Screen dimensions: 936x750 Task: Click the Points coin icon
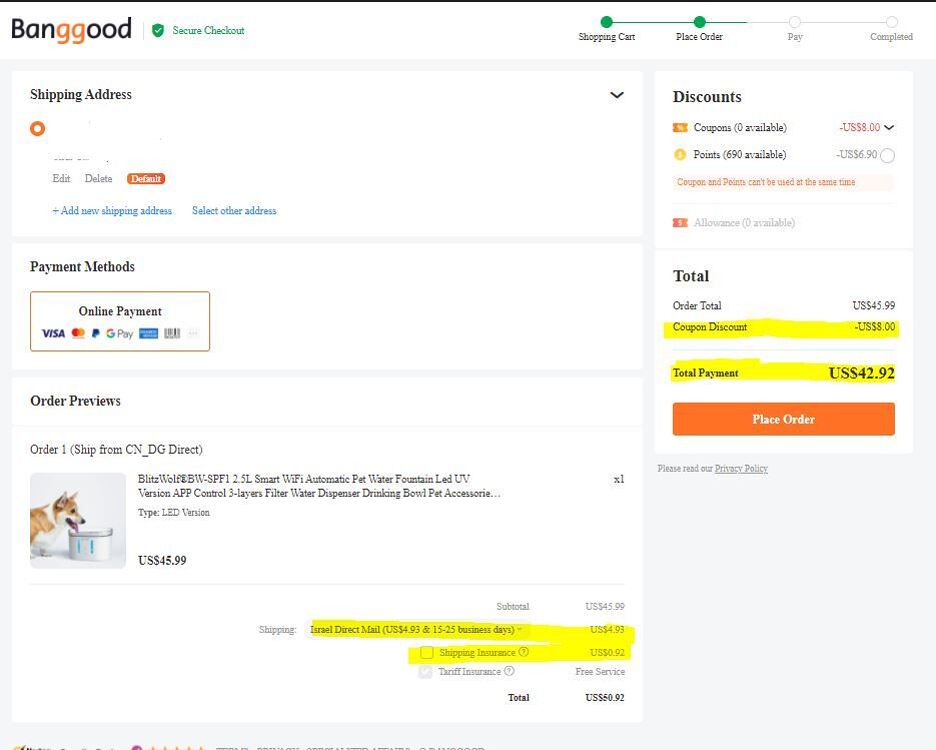coord(680,154)
